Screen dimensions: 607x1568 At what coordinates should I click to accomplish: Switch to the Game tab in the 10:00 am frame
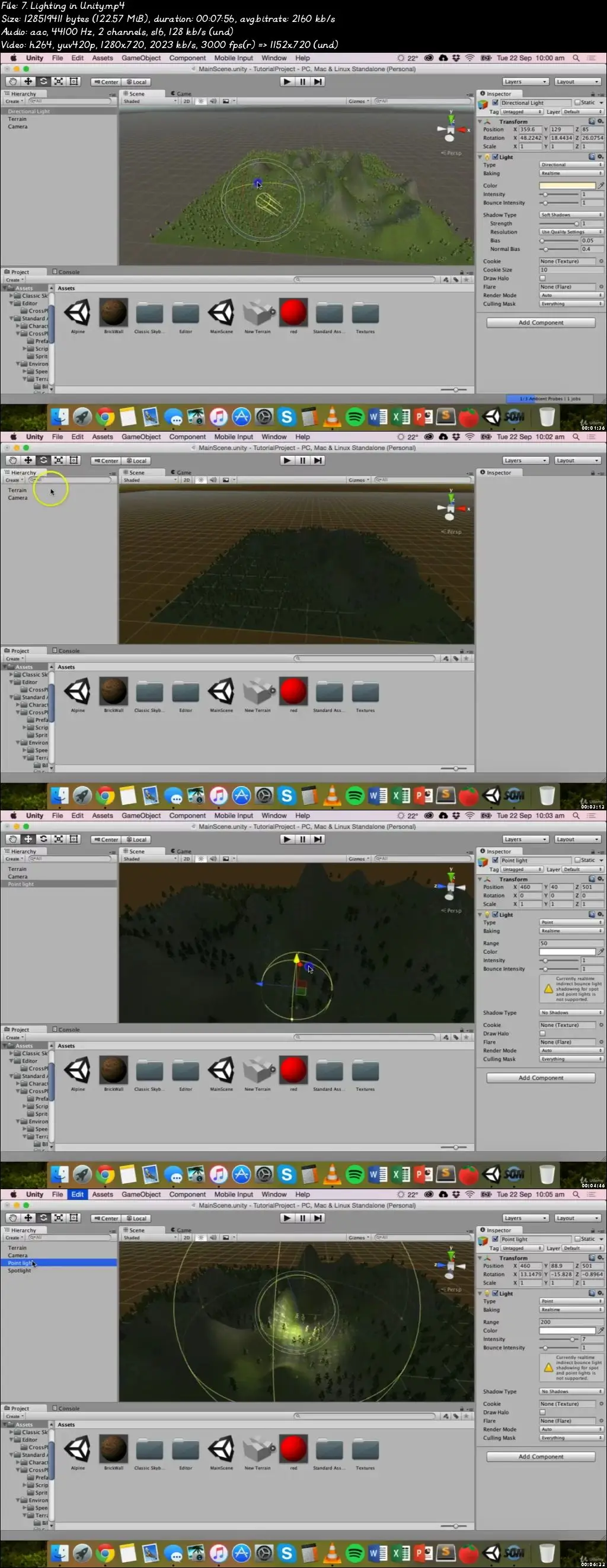point(181,94)
